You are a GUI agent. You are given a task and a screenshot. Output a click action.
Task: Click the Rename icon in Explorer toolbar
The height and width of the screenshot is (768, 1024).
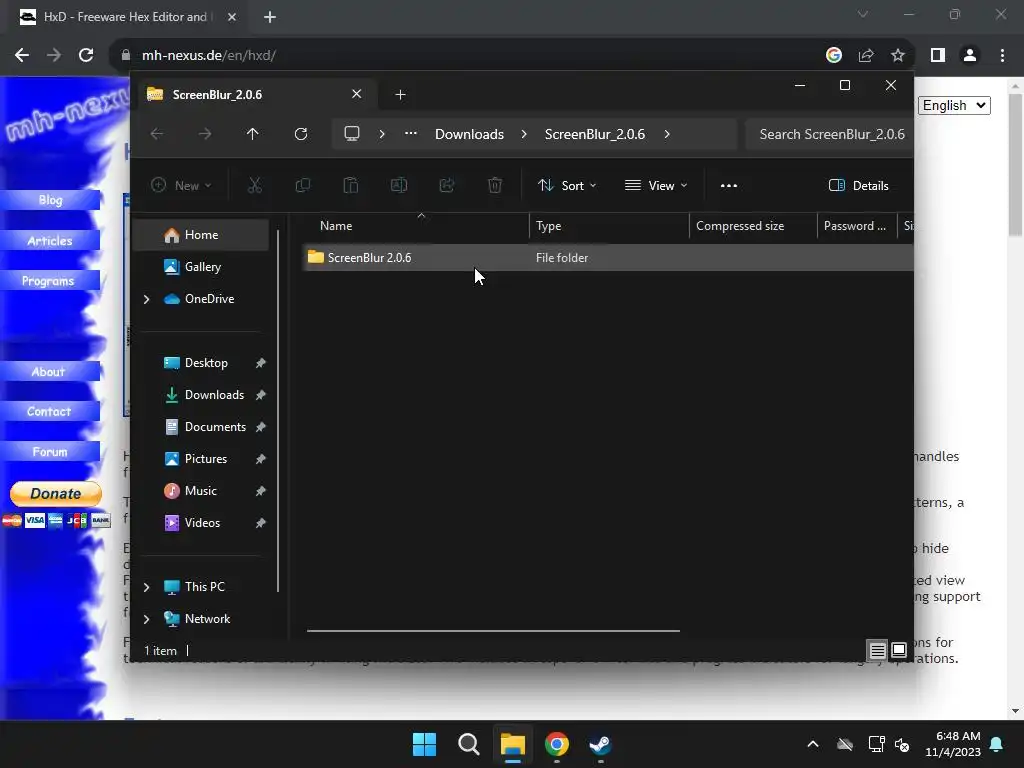(399, 185)
